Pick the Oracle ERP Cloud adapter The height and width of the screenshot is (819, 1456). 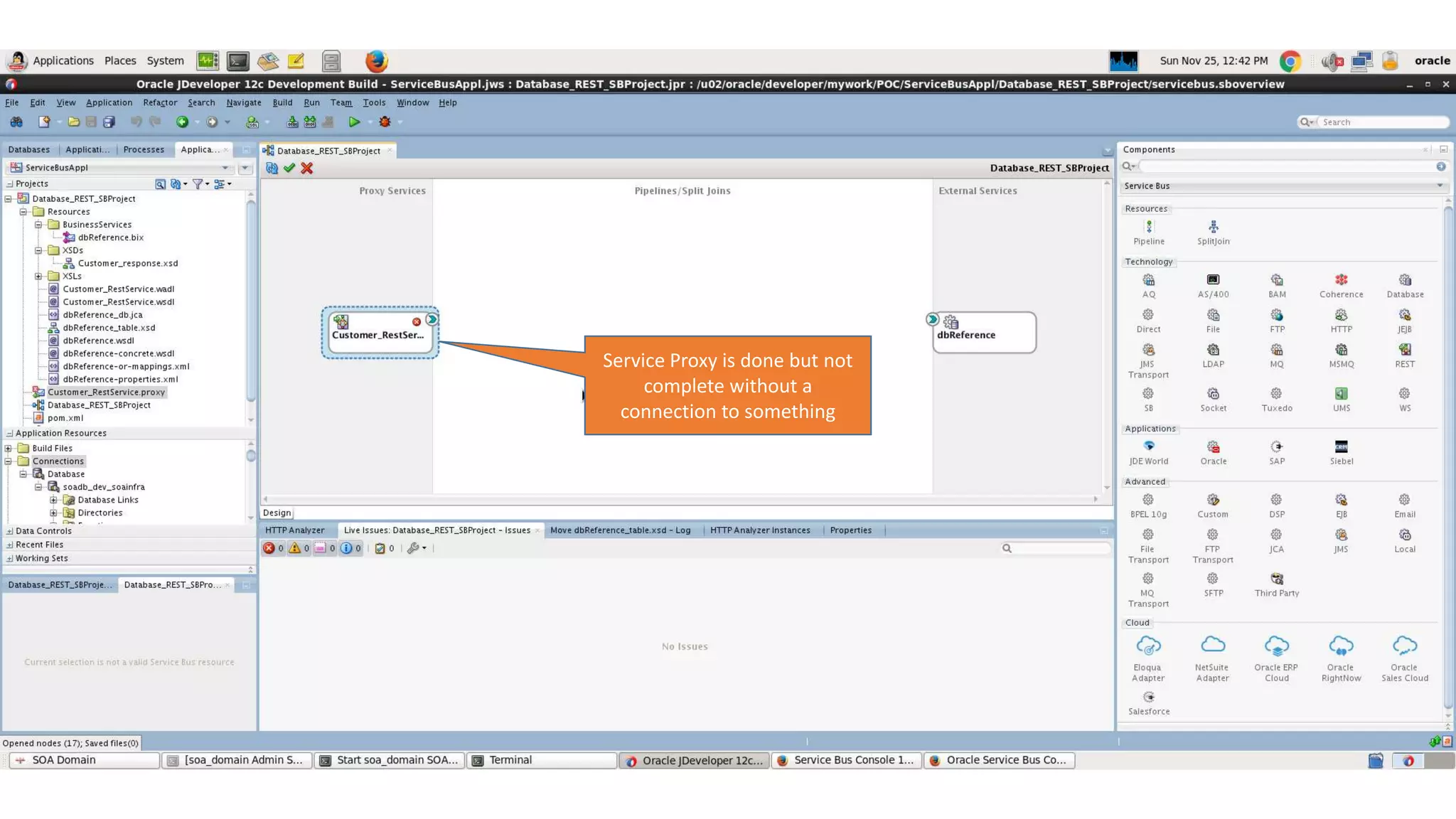pyautogui.click(x=1277, y=646)
